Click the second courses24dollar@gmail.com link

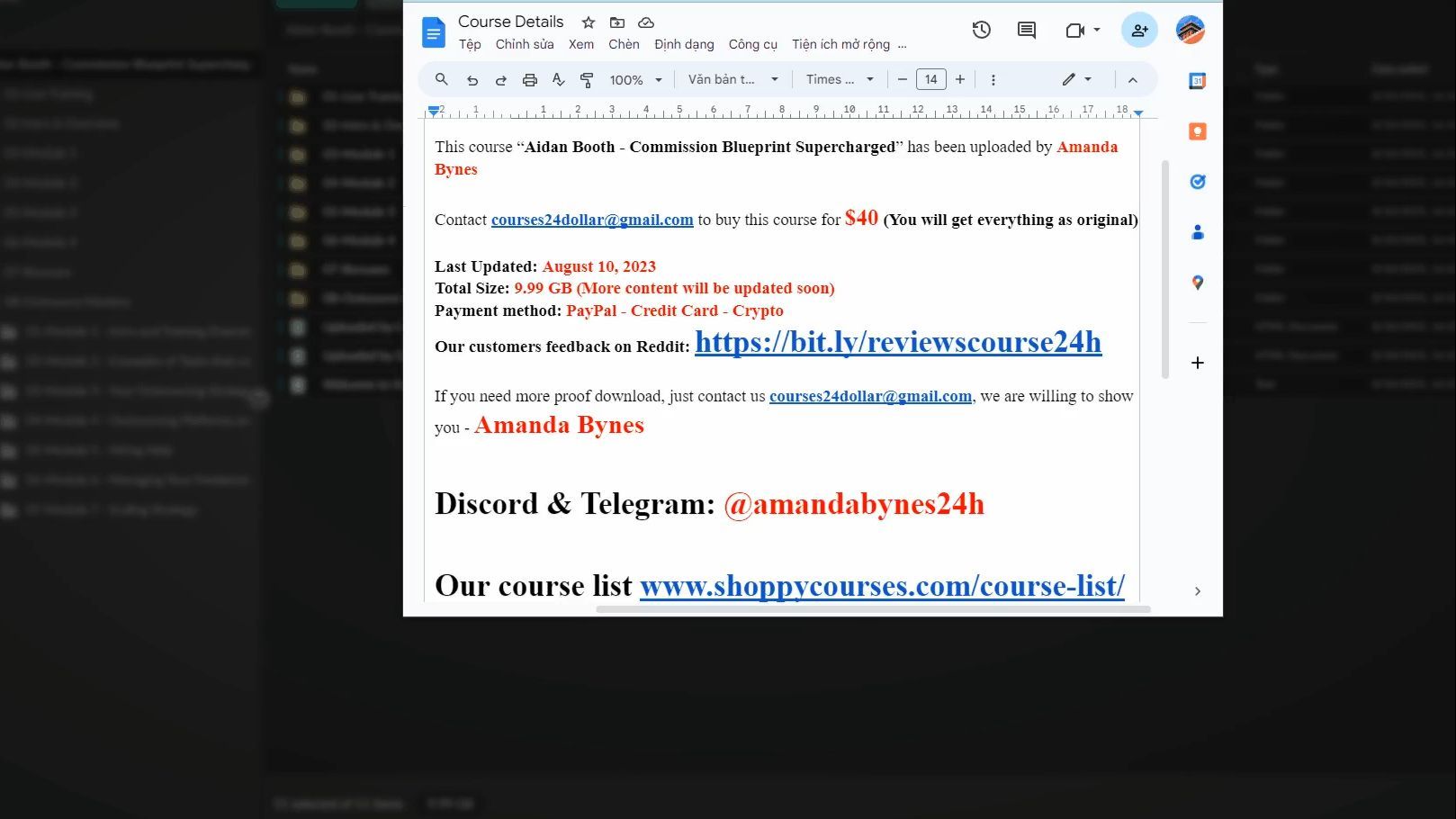pos(870,396)
